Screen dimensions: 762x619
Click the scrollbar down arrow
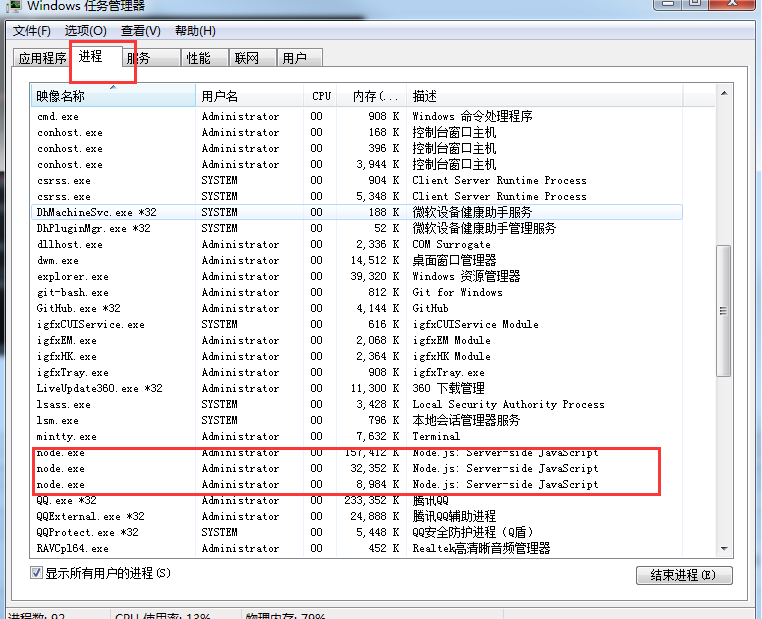pyautogui.click(x=724, y=549)
